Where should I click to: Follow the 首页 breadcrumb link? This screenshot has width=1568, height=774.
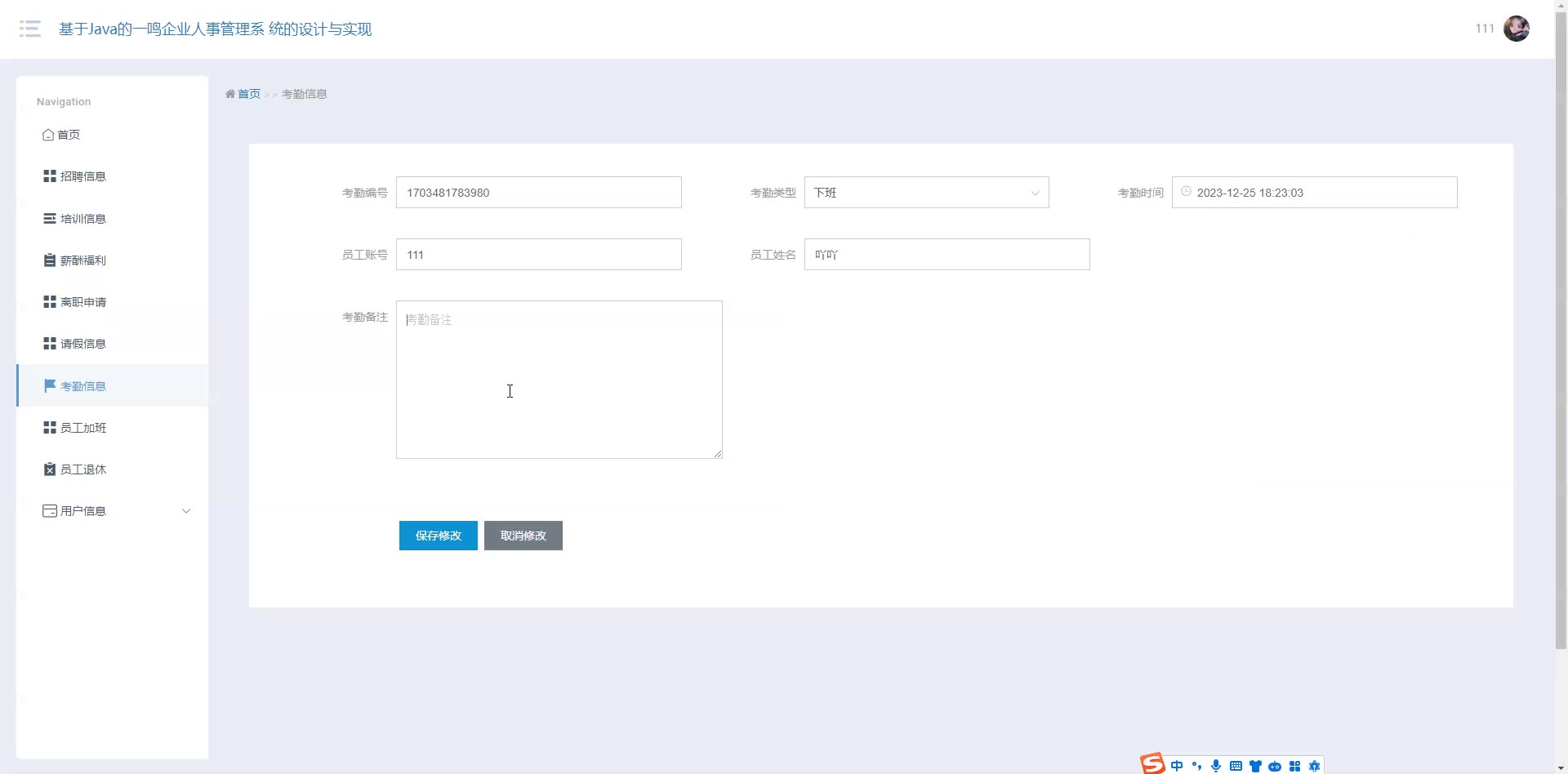click(x=249, y=94)
